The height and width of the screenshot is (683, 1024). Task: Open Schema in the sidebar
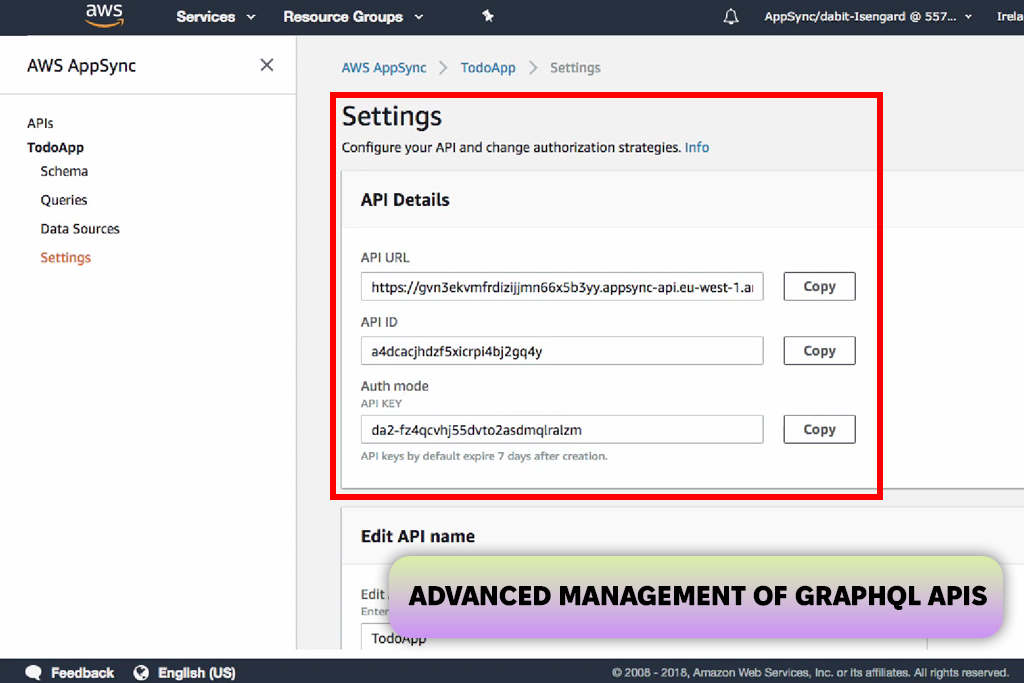(x=64, y=171)
